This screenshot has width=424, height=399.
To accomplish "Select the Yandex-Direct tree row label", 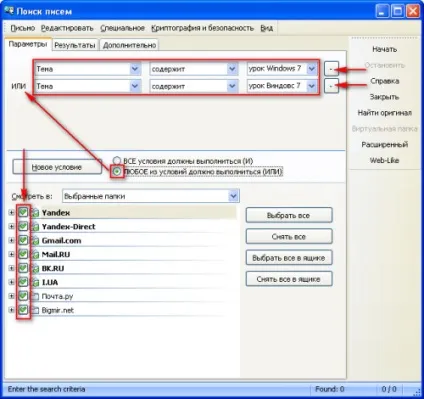I will (x=68, y=227).
